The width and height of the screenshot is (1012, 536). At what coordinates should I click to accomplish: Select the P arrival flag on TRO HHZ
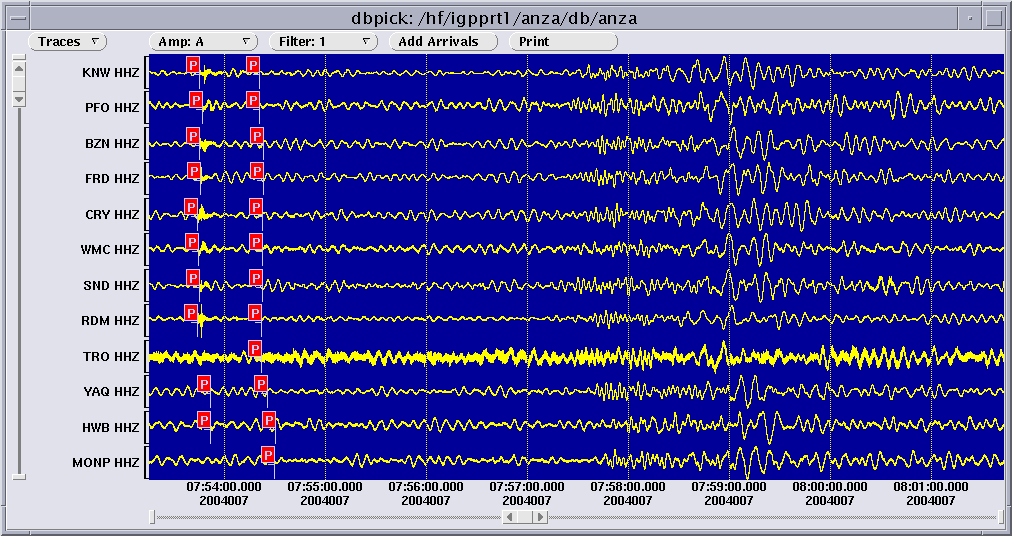255,349
